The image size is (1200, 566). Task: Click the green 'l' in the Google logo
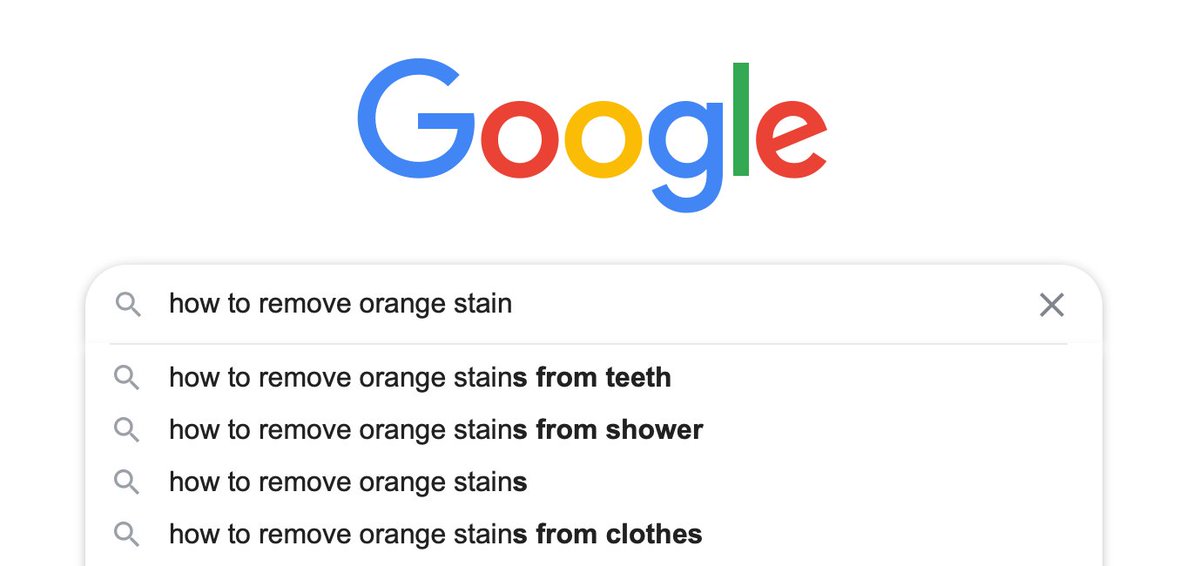[741, 119]
